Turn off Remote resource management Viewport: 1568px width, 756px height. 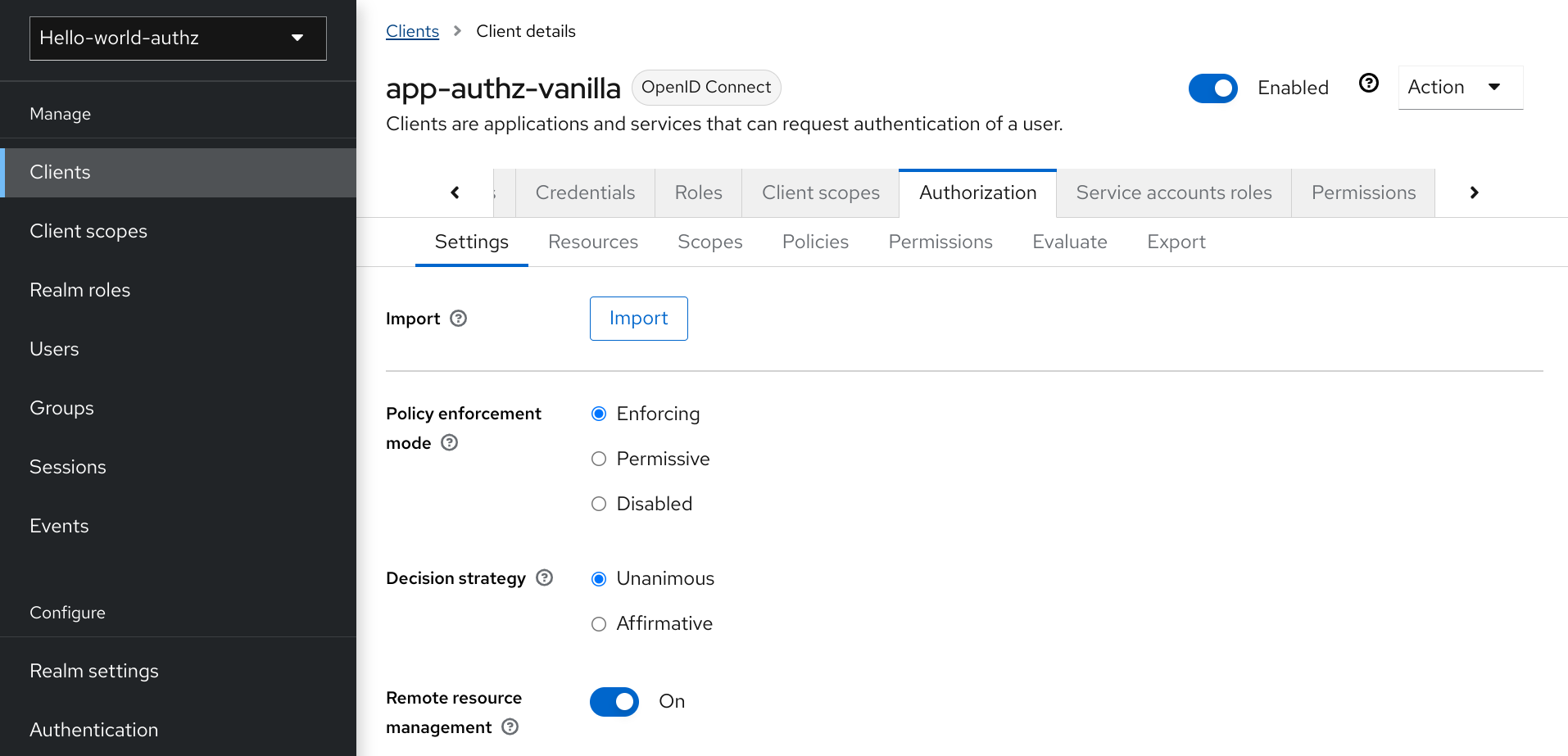pyautogui.click(x=614, y=701)
